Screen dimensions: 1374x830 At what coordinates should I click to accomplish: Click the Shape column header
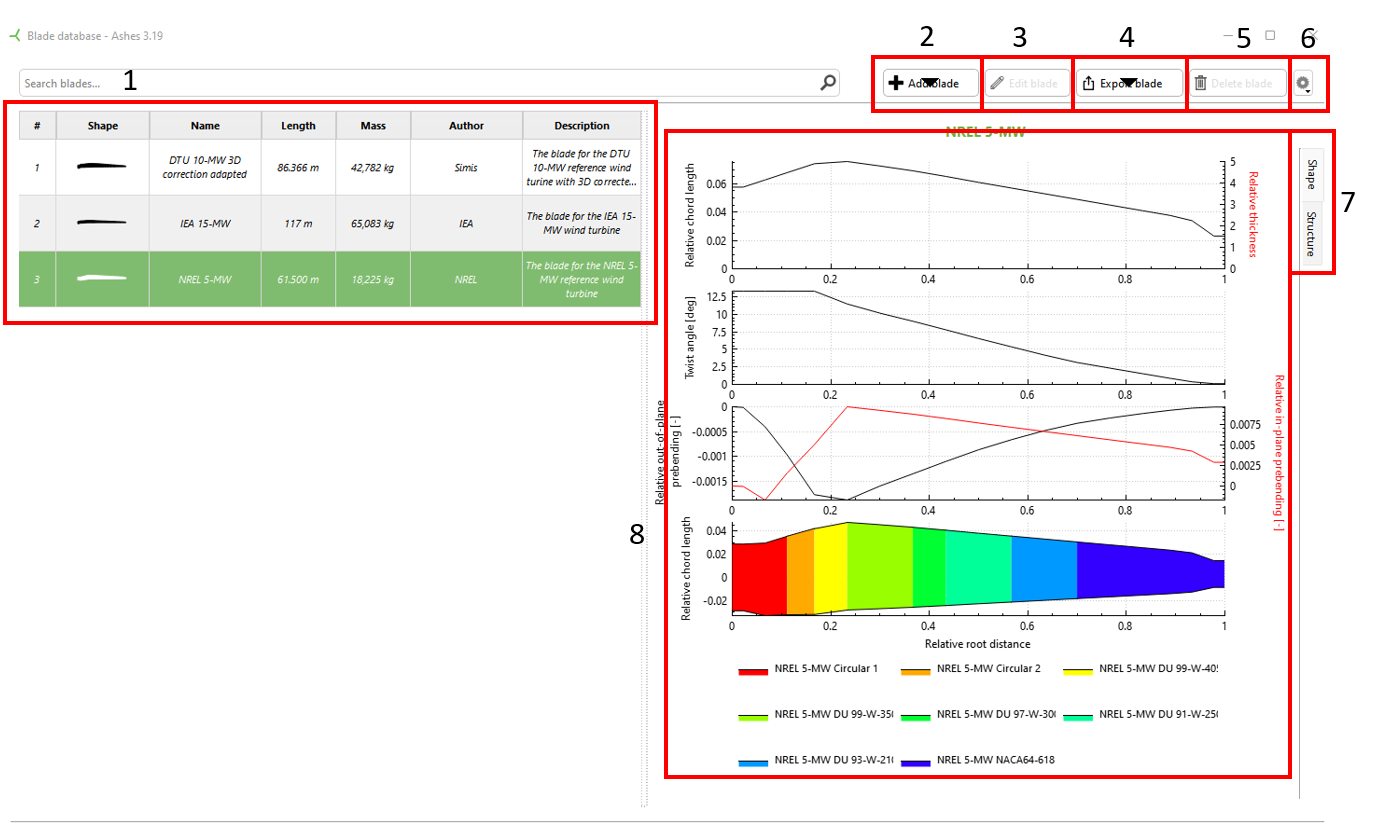tap(103, 126)
